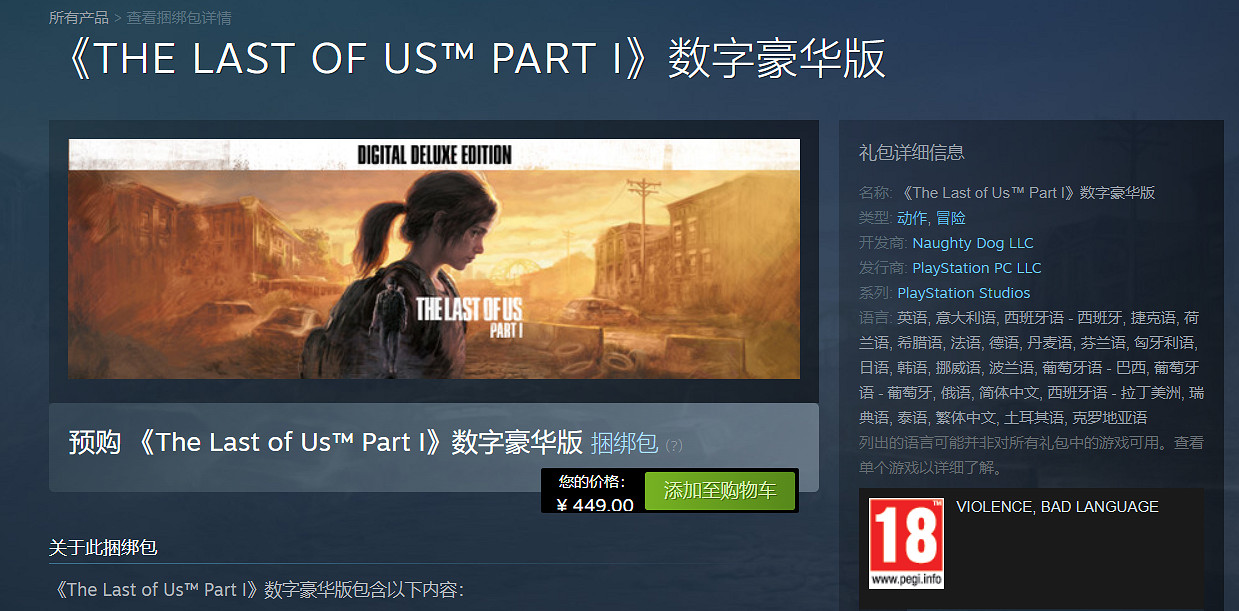Click the PEGI 18 rating icon

906,543
